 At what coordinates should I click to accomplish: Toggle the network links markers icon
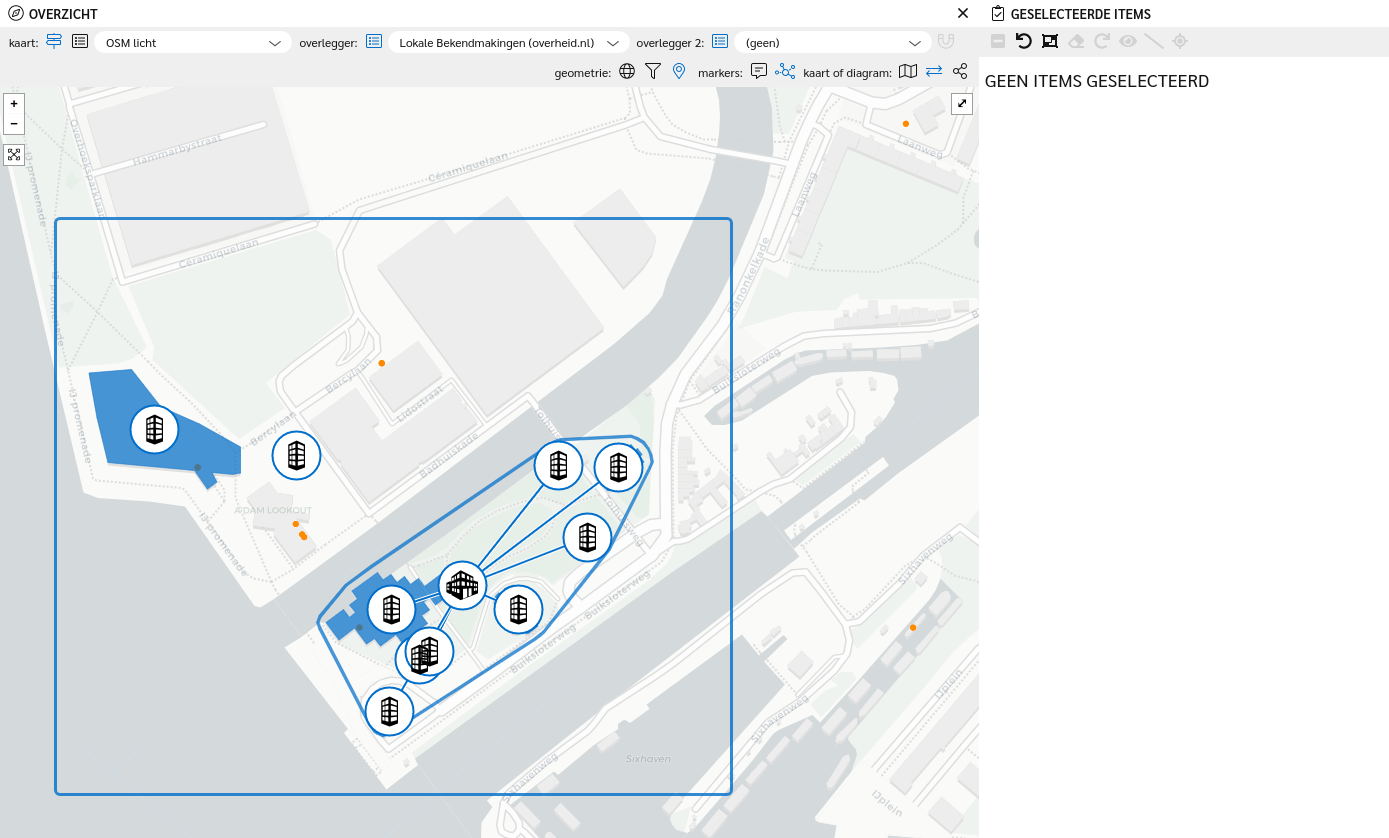pyautogui.click(x=785, y=71)
